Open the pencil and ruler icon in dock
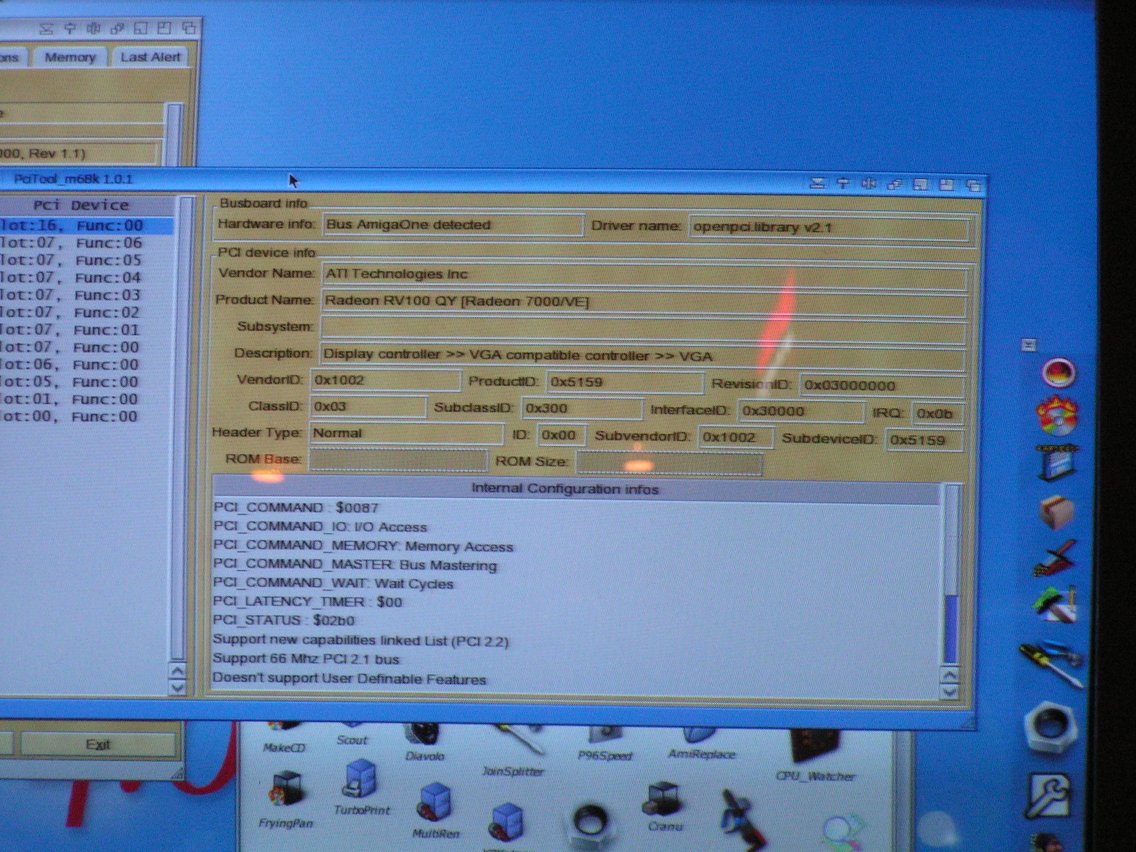 tap(1054, 558)
